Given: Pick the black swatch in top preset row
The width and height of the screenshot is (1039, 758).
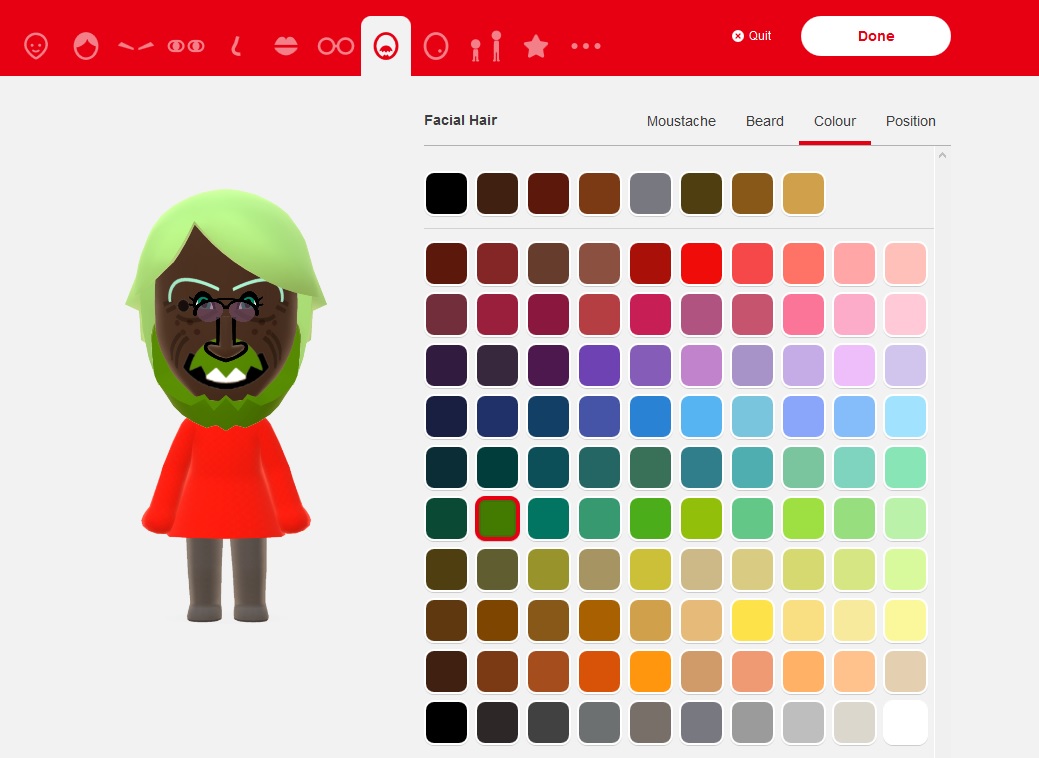Looking at the screenshot, I should pyautogui.click(x=446, y=193).
